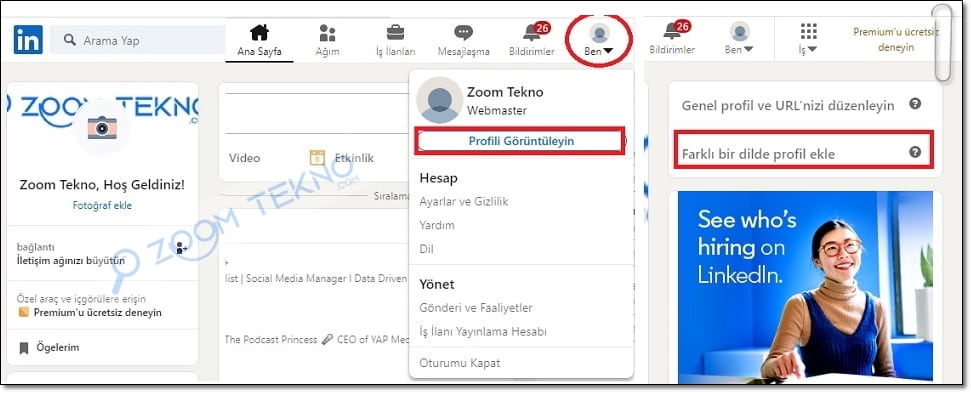971x393 pixels.
Task: Expand Ben dropdown in the right-side nav bar
Action: (x=739, y=39)
